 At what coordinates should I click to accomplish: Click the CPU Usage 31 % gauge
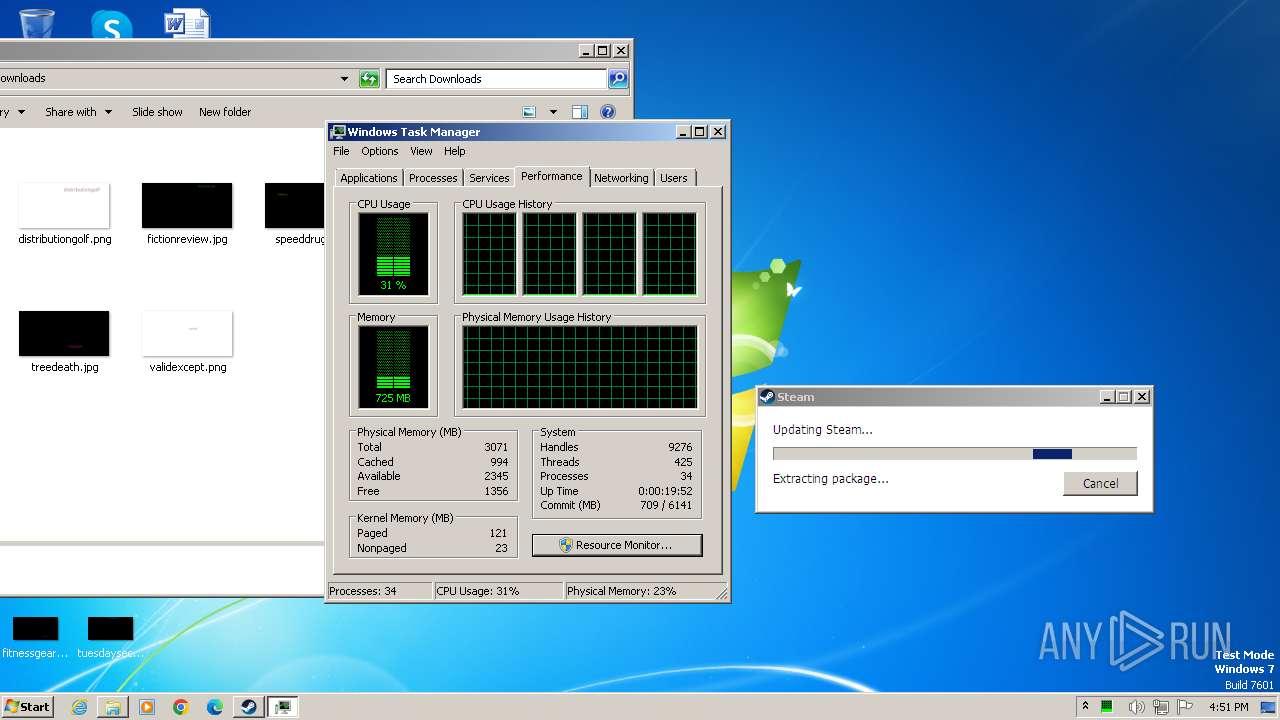[x=393, y=254]
